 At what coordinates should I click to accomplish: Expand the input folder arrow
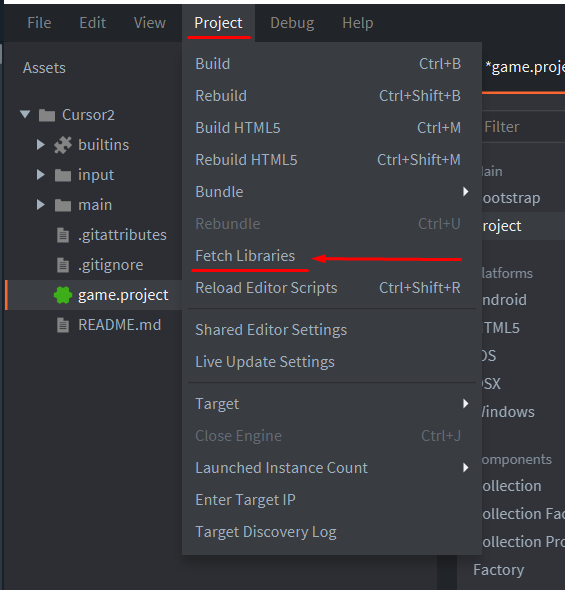[41, 175]
